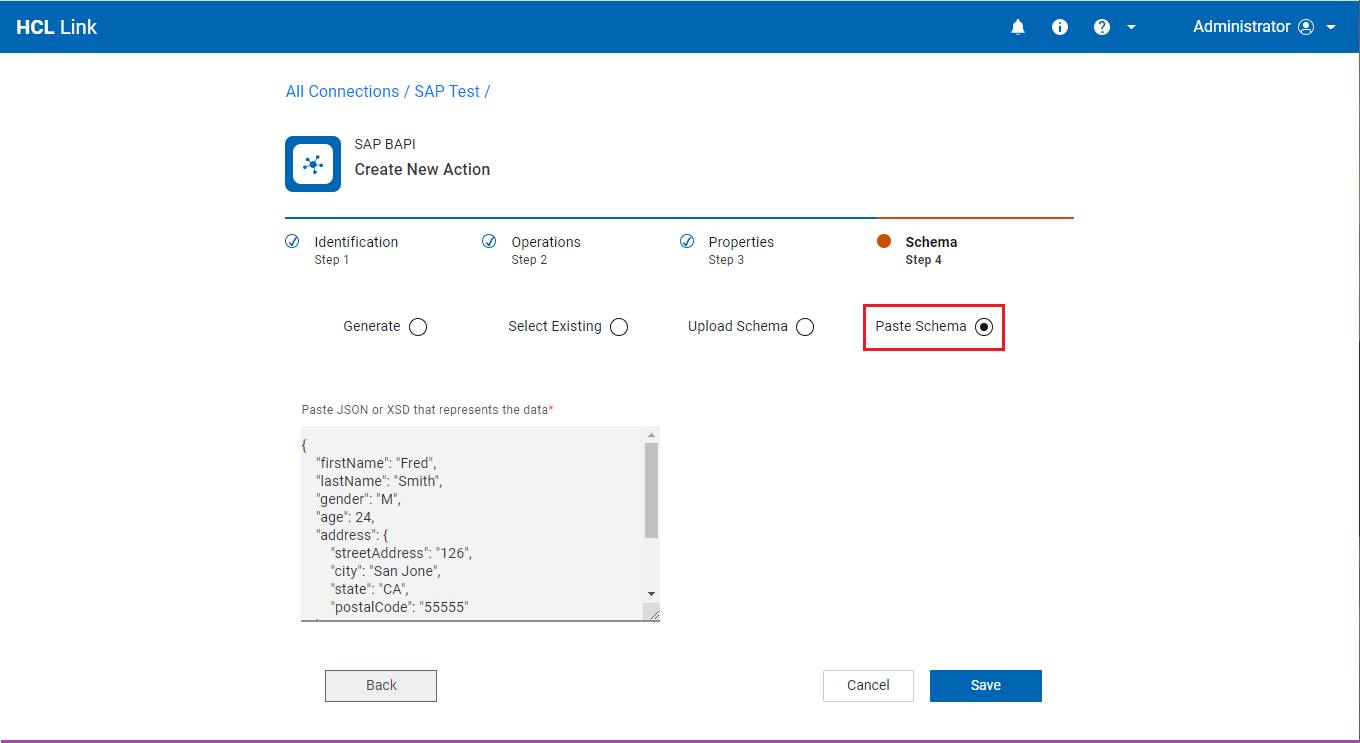Select the Generate radio button
The height and width of the screenshot is (743, 1360).
click(418, 327)
